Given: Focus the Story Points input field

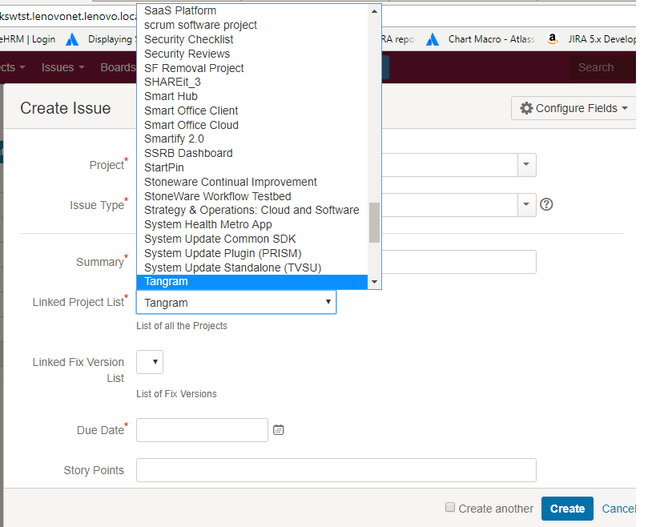Looking at the screenshot, I should pos(336,470).
